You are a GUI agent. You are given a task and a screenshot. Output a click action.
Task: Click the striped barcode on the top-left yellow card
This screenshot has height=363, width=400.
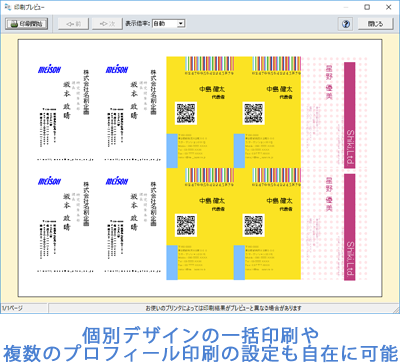point(209,64)
